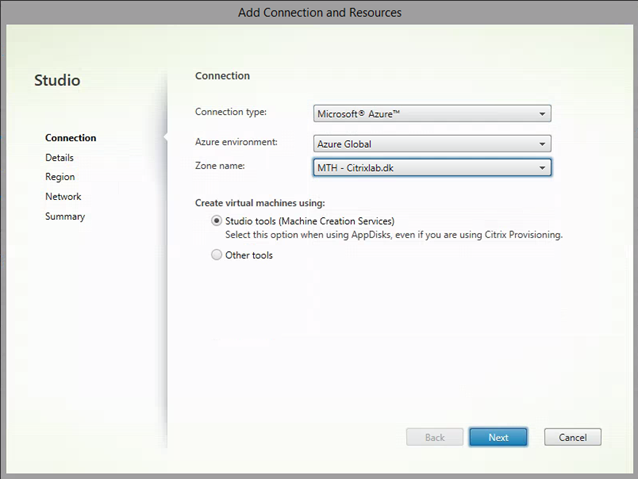The width and height of the screenshot is (638, 479).
Task: Select Studio tools (Machine Creation Services) radio
Action: click(216, 221)
